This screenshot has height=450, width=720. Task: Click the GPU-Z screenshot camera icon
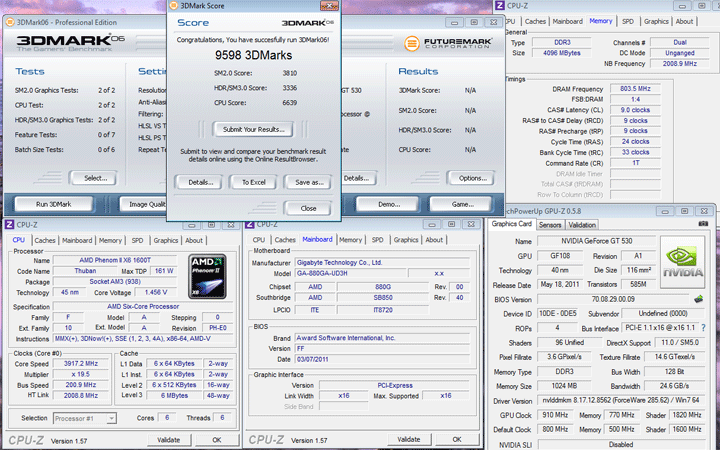click(x=703, y=224)
